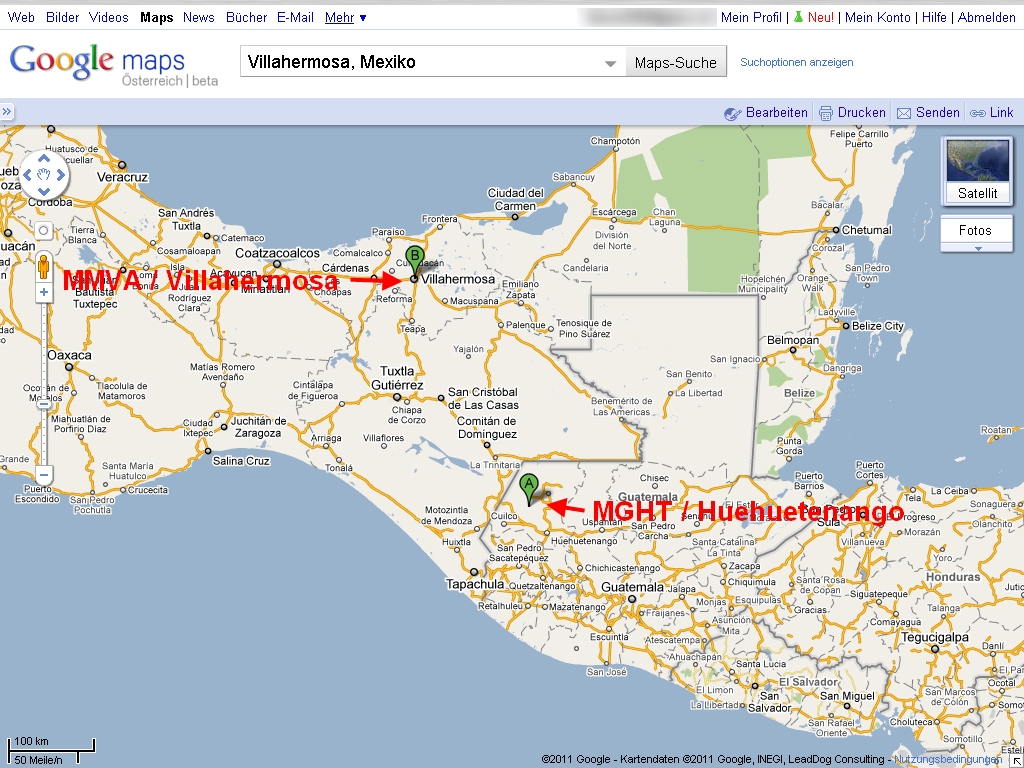The height and width of the screenshot is (768, 1024).
Task: Click the hand icon in the pan control
Action: 44,175
